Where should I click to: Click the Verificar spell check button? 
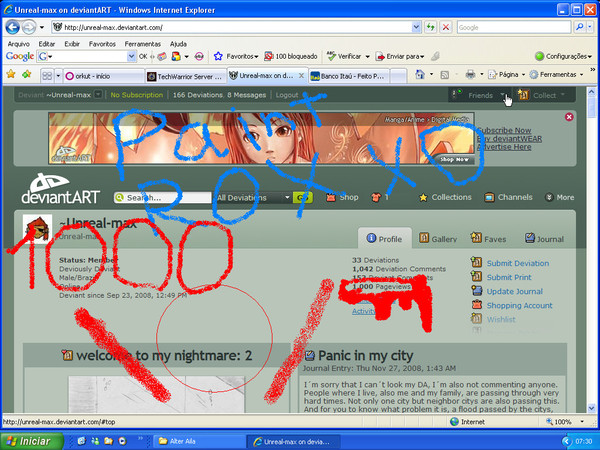[344, 56]
